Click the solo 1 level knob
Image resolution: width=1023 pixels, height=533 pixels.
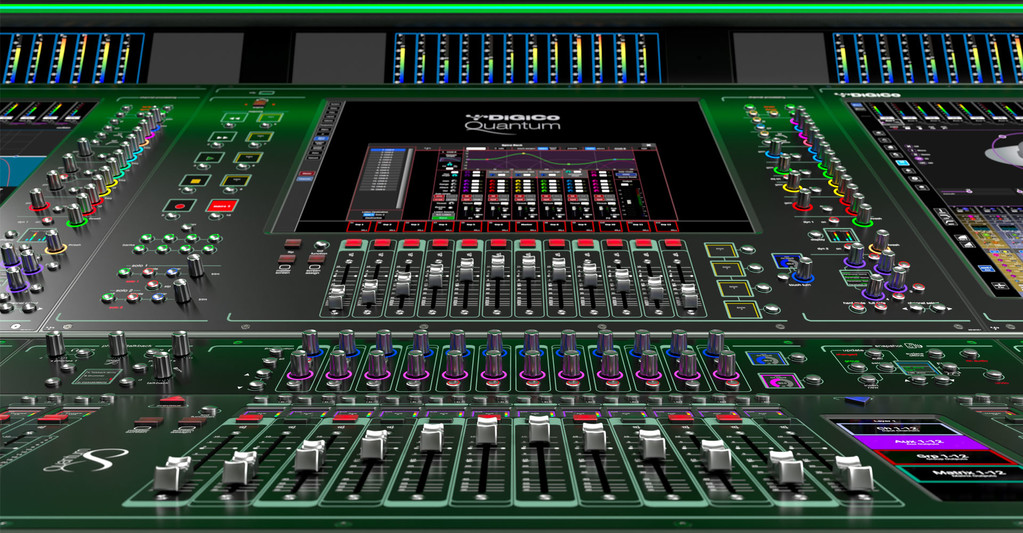coord(195,265)
